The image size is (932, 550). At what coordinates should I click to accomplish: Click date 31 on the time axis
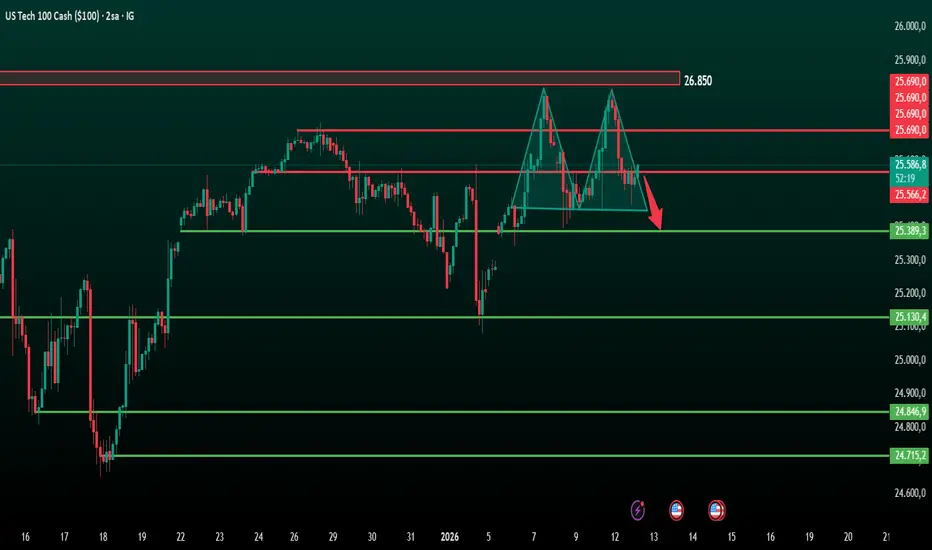coord(410,537)
